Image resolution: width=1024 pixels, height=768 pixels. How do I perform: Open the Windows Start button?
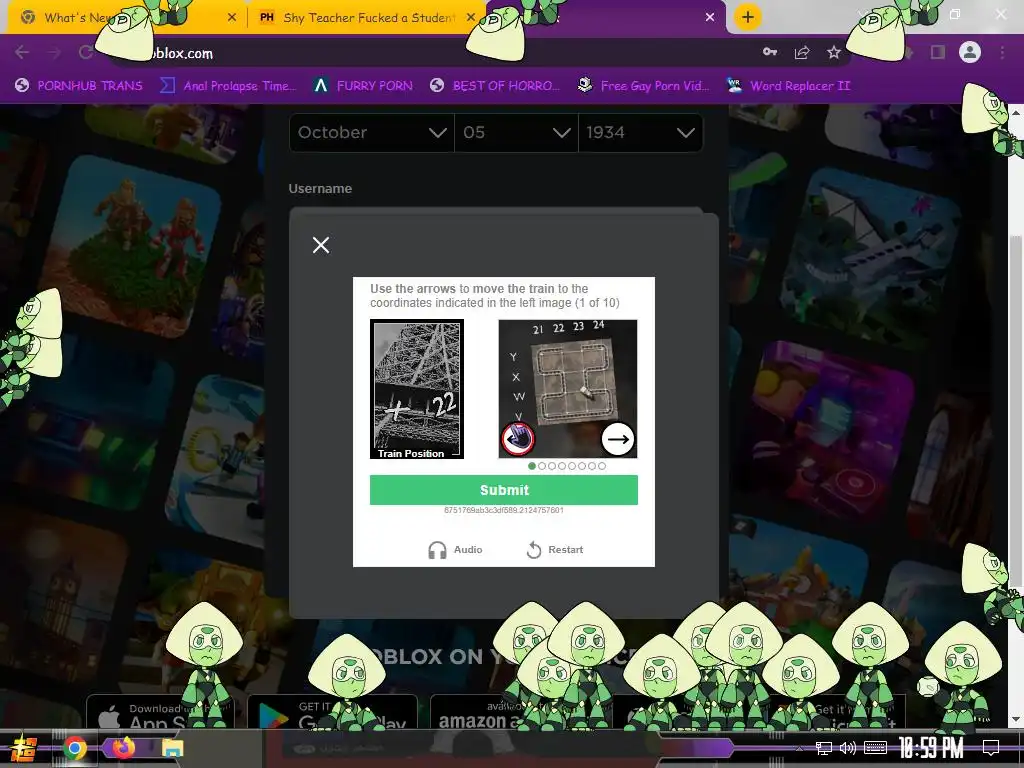tap(24, 748)
